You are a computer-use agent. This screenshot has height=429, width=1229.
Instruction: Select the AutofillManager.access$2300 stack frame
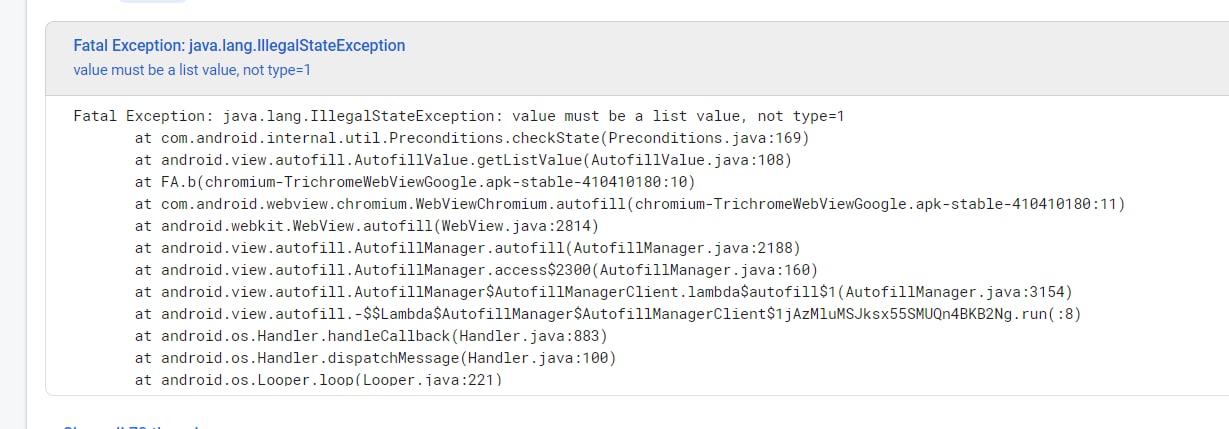[x=476, y=270]
